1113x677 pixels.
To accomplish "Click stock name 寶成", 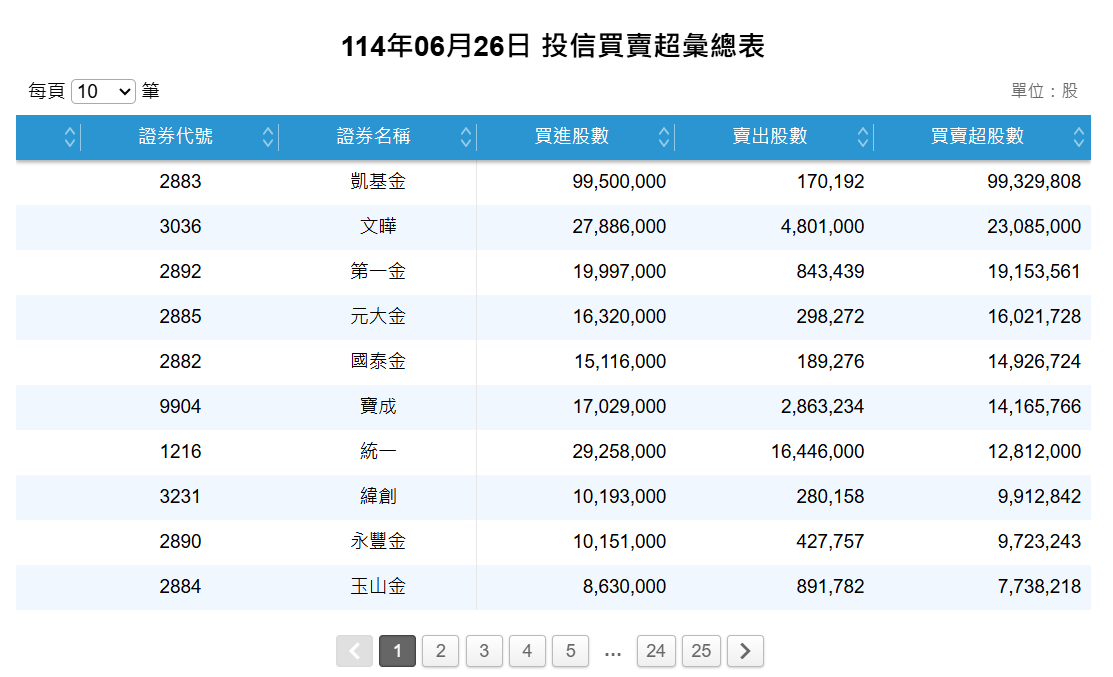I will (378, 407).
